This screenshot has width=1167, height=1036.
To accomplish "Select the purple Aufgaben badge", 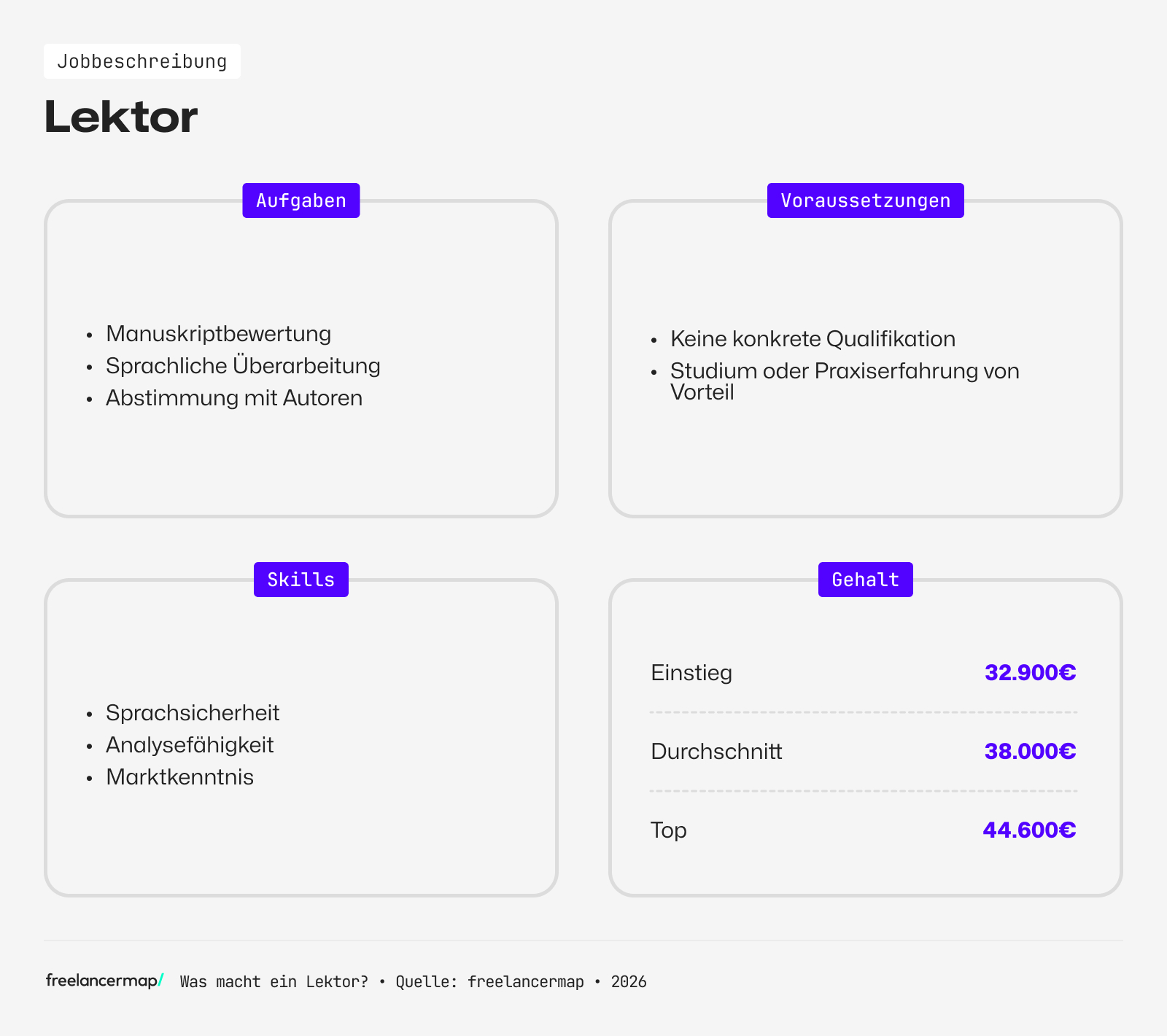I will point(301,200).
